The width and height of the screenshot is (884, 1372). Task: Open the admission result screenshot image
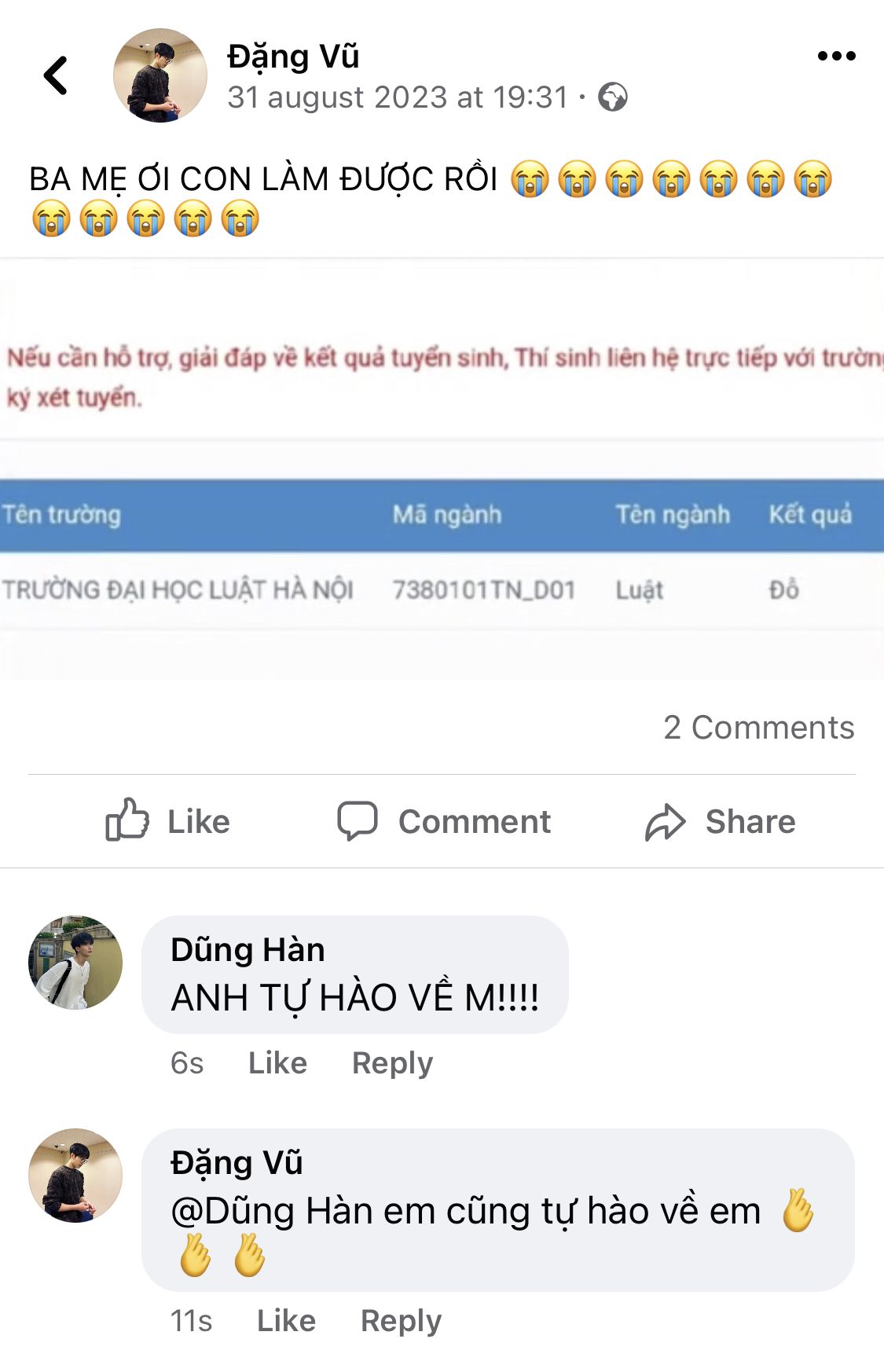tap(442, 470)
